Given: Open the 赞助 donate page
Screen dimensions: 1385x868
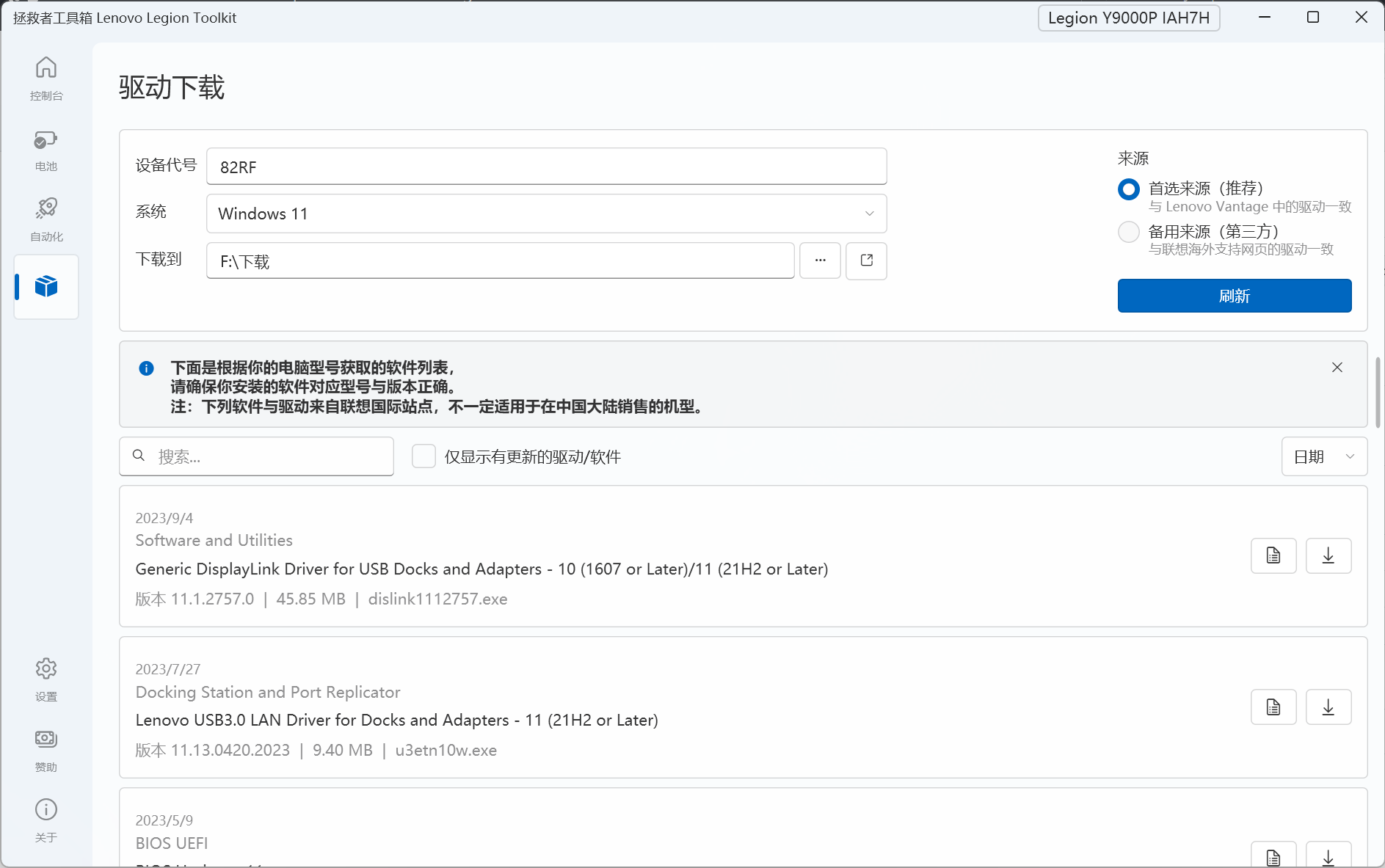Looking at the screenshot, I should click(46, 751).
